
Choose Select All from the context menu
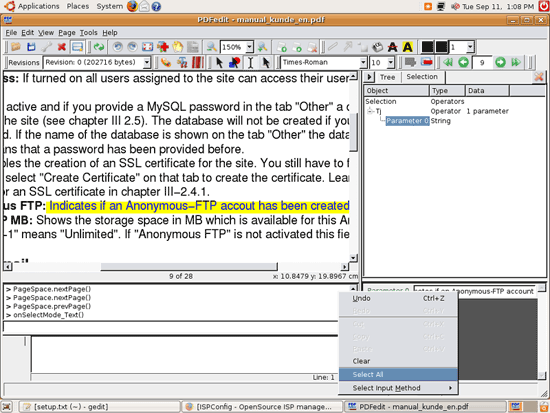398,374
